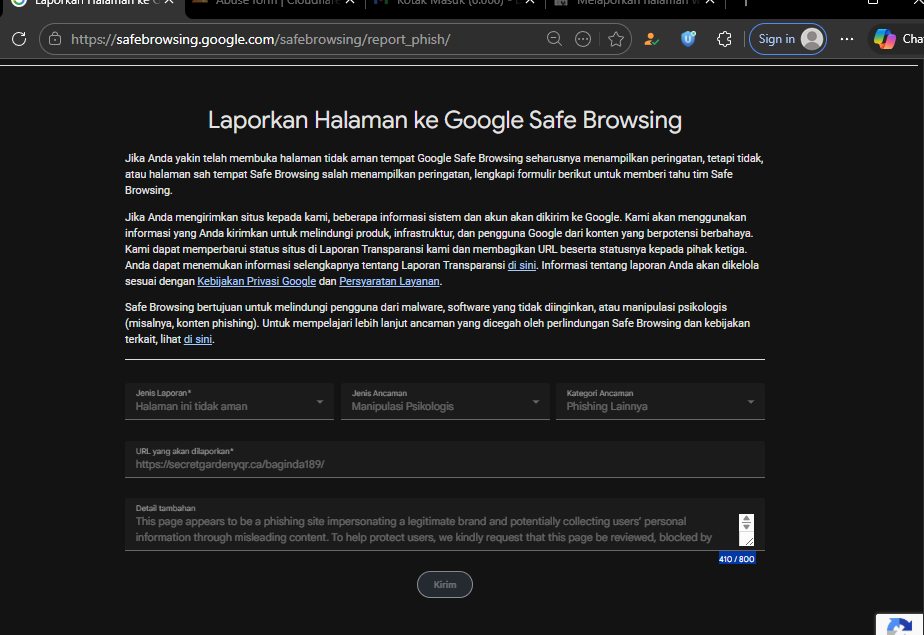The width and height of the screenshot is (924, 635).
Task: Open a new browser tab
Action: coord(745,2)
